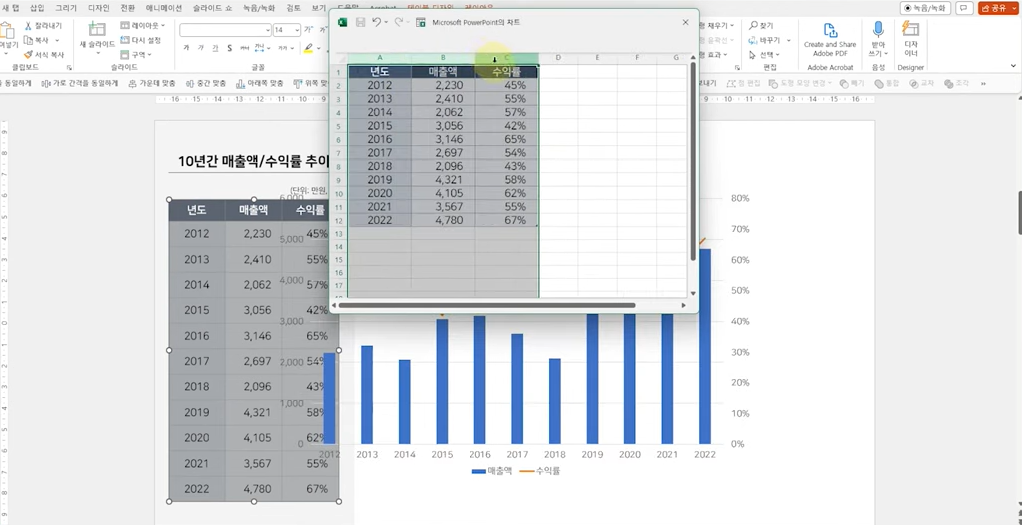
Task: Open the font size 14 dropdown
Action: tap(297, 30)
